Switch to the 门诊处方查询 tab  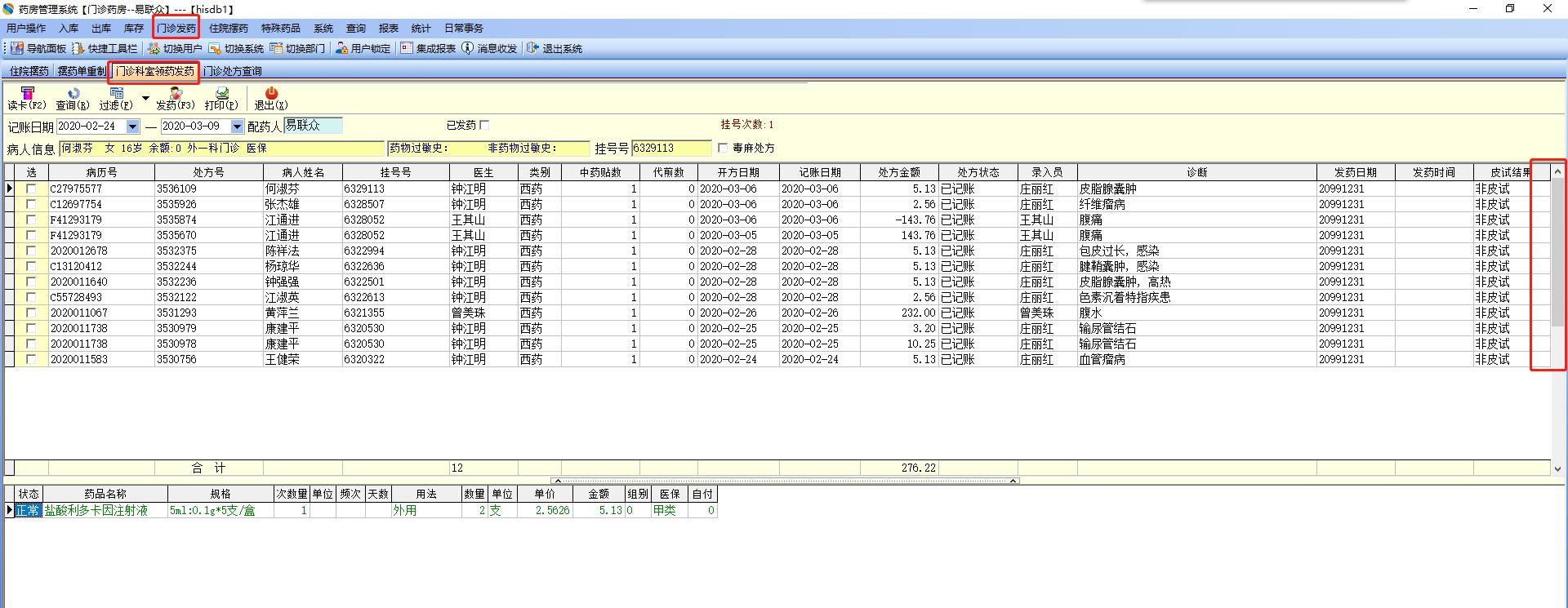(233, 71)
